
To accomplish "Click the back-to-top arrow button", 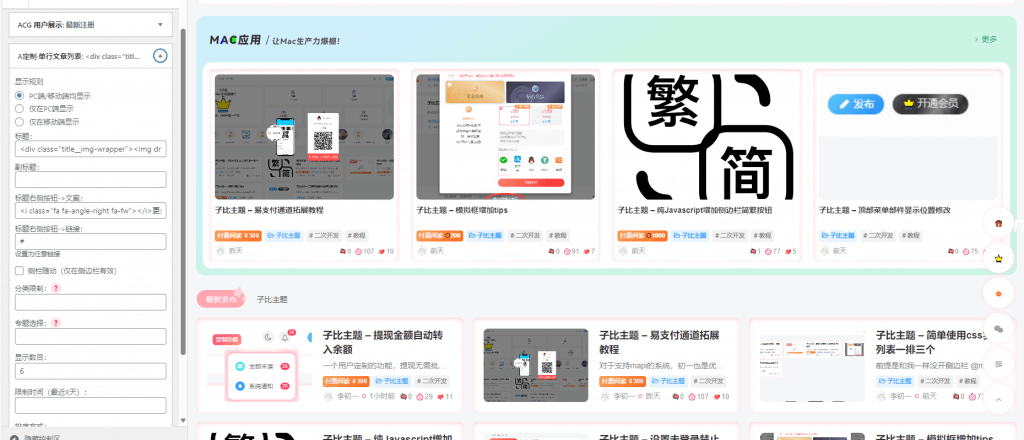I will click(x=998, y=399).
